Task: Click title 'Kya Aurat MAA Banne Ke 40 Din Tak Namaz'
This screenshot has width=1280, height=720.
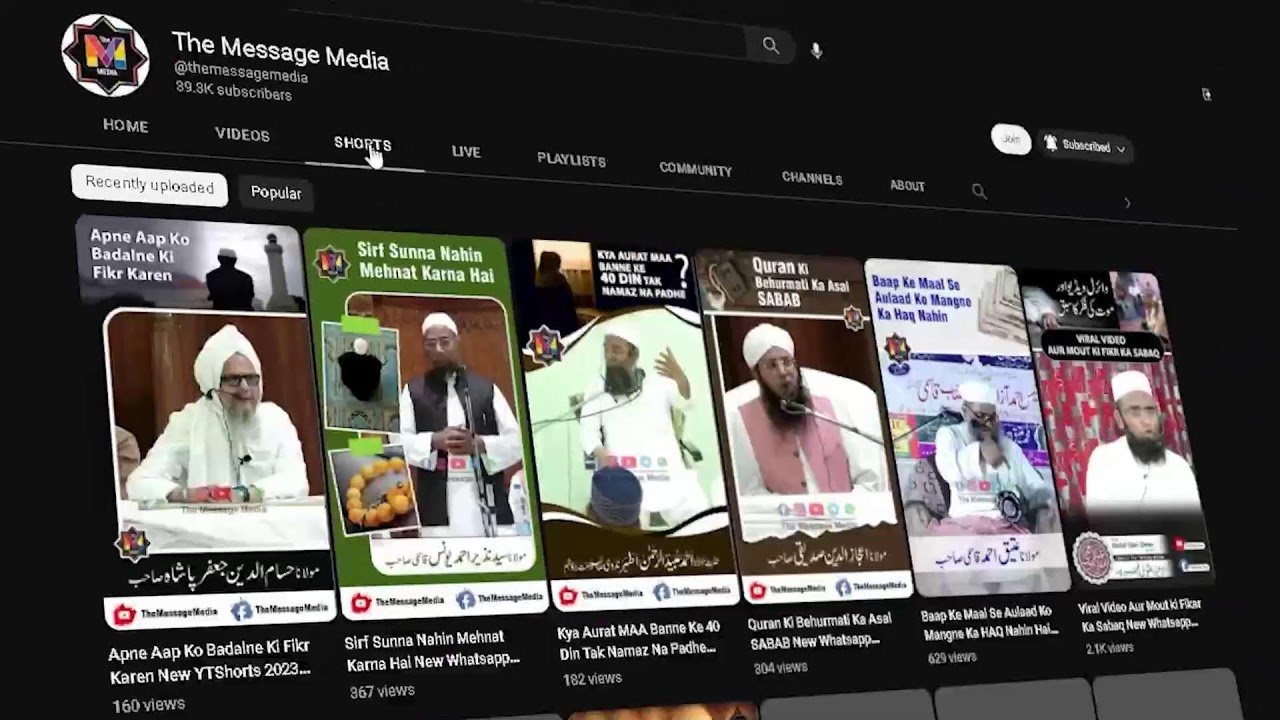Action: 638,638
